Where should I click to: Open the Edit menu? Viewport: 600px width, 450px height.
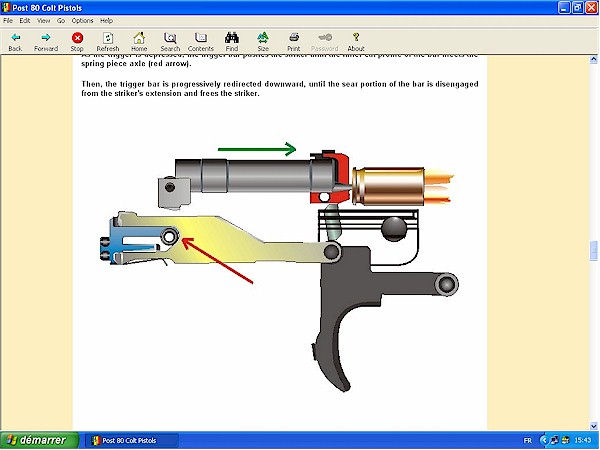click(25, 21)
